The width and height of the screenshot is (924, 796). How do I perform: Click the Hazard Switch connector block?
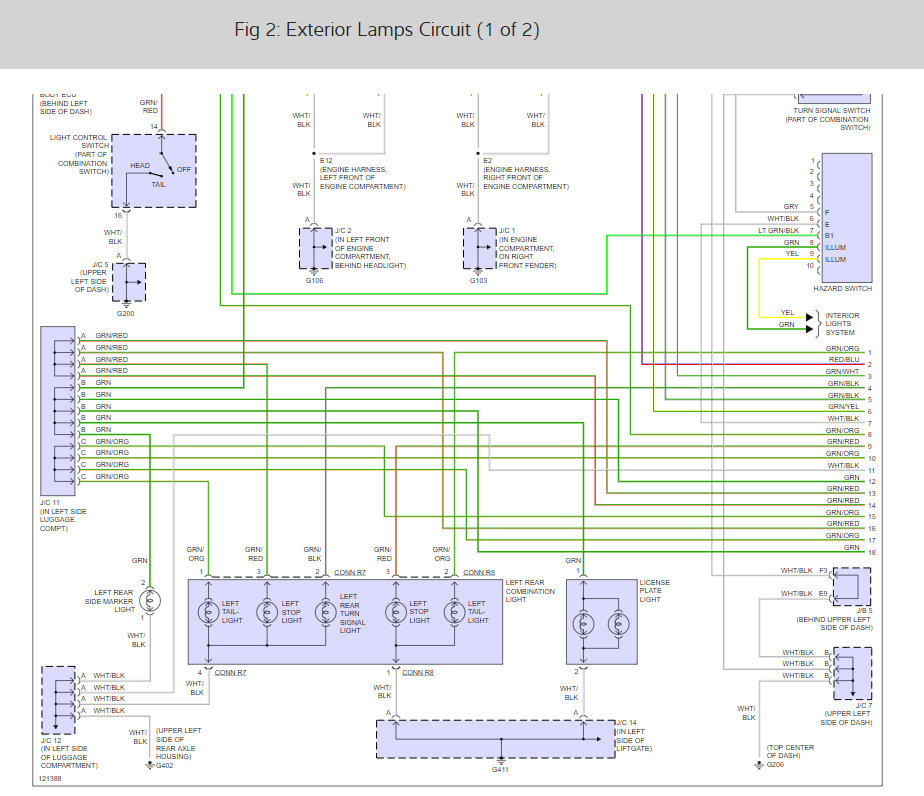coord(847,218)
